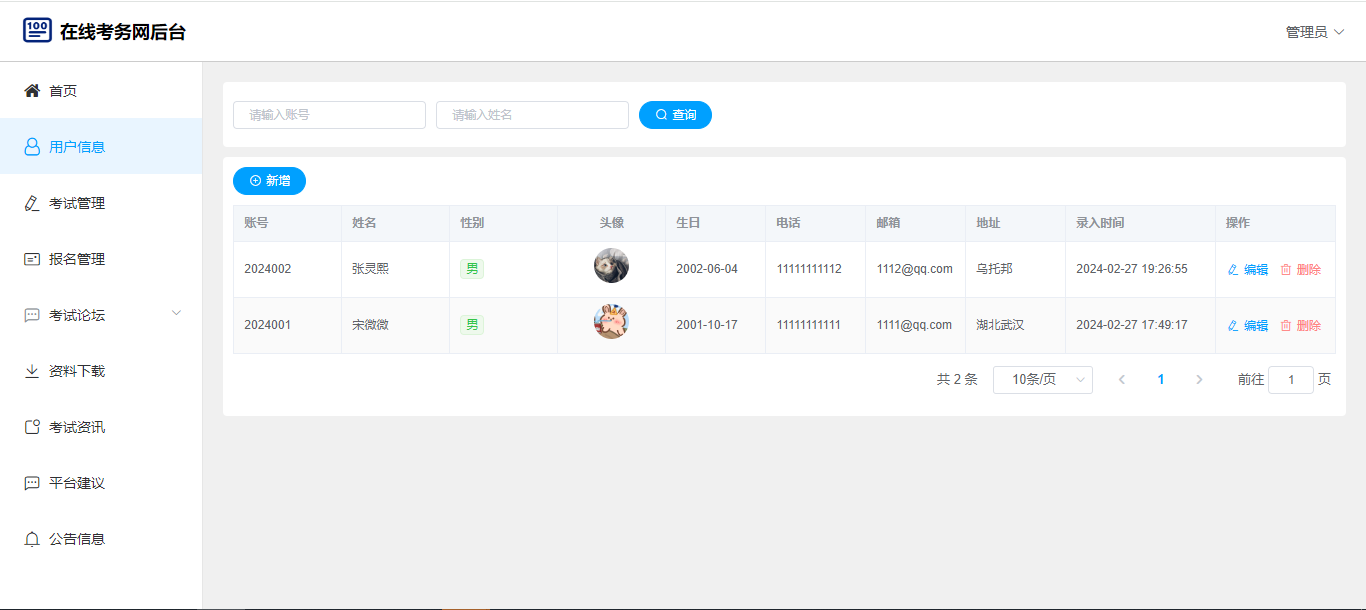Click the card icon beside 报名管理
This screenshot has height=610, width=1366.
click(x=32, y=259)
